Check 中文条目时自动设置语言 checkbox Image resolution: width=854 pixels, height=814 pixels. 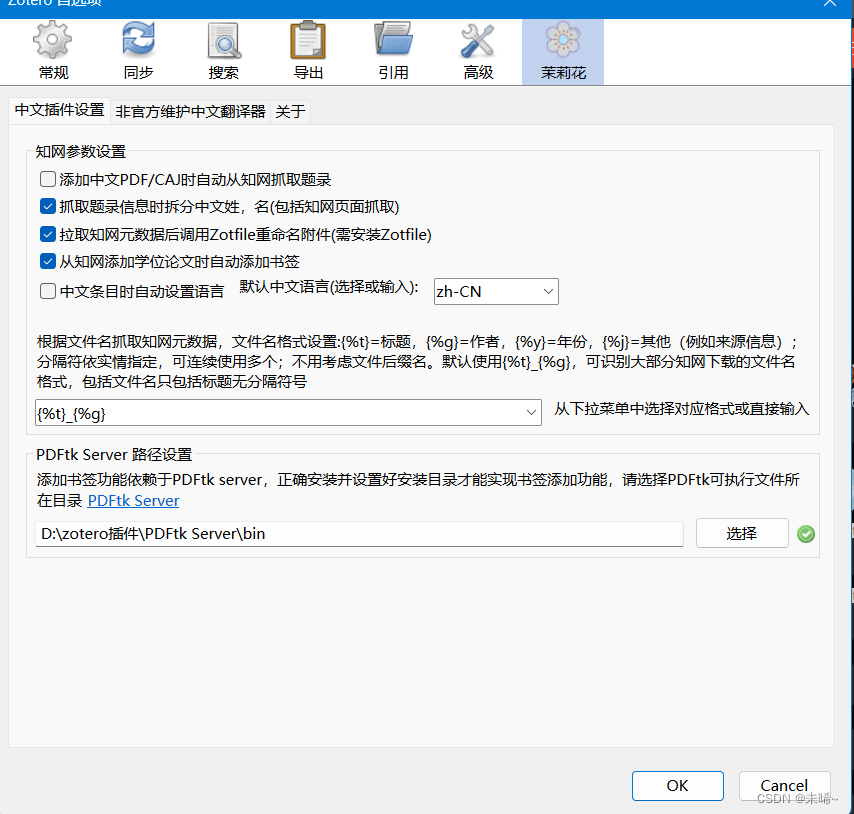[48, 291]
